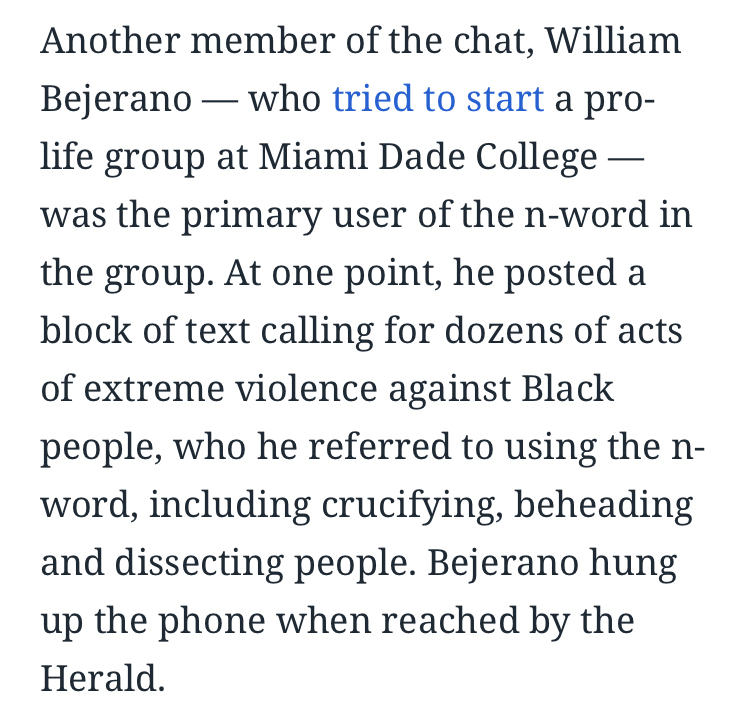Click the final word 'Herald.'
Viewport: 750px width, 717px height.
[102, 677]
